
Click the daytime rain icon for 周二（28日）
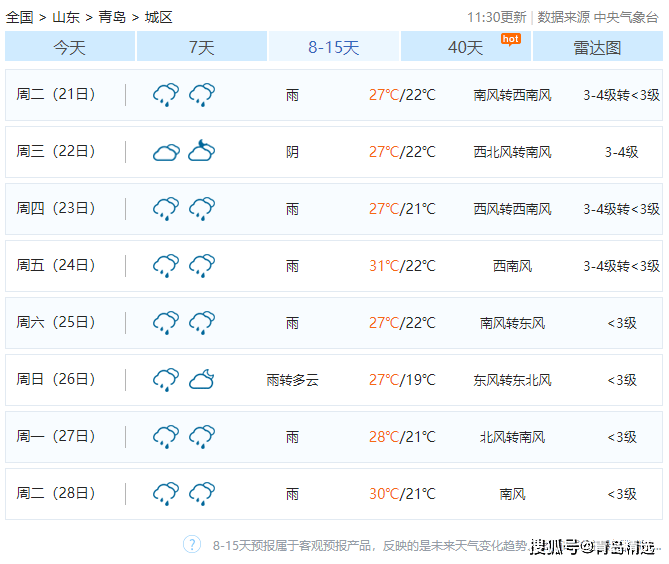(166, 494)
